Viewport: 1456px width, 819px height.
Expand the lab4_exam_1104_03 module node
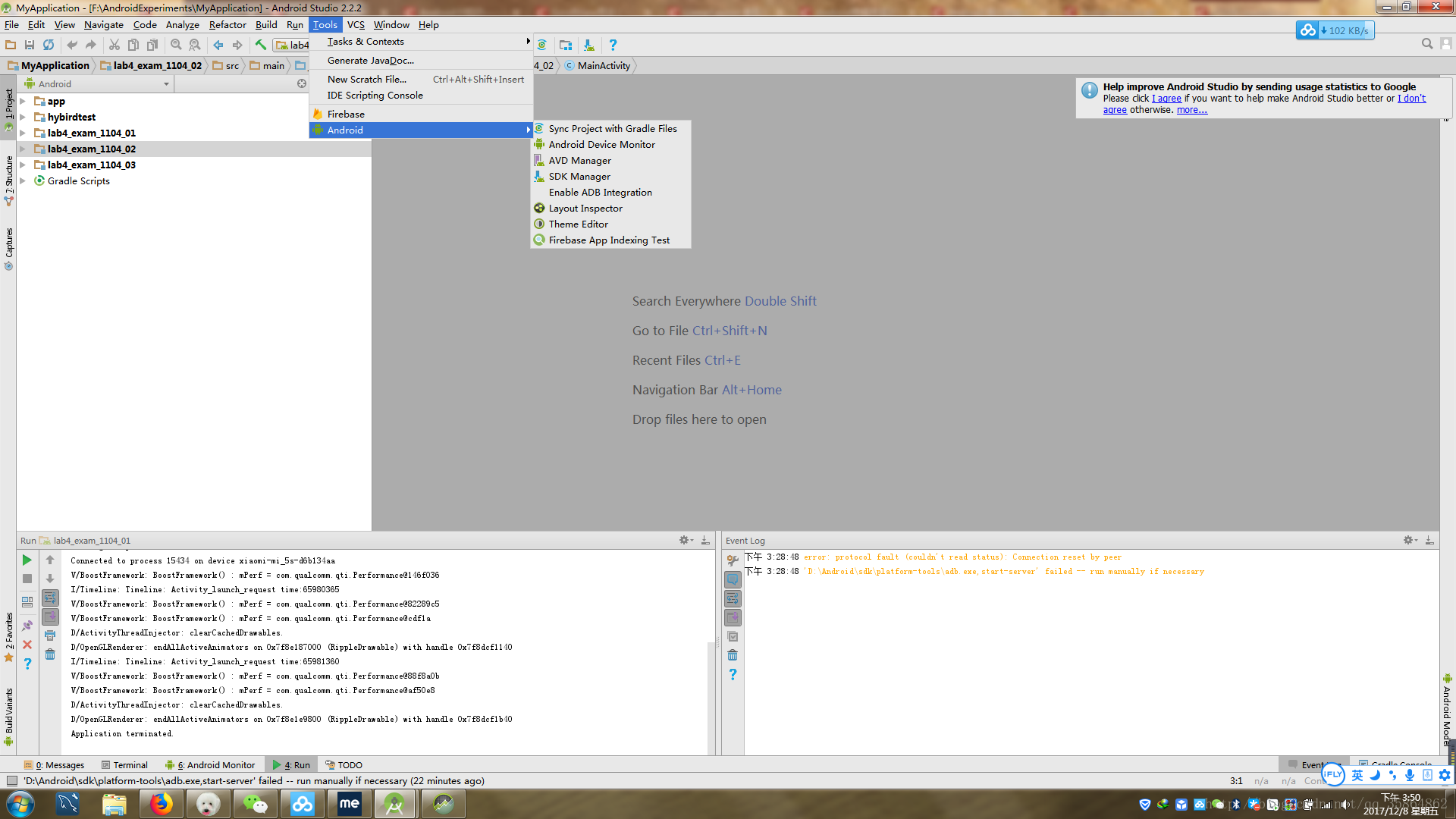coord(23,165)
